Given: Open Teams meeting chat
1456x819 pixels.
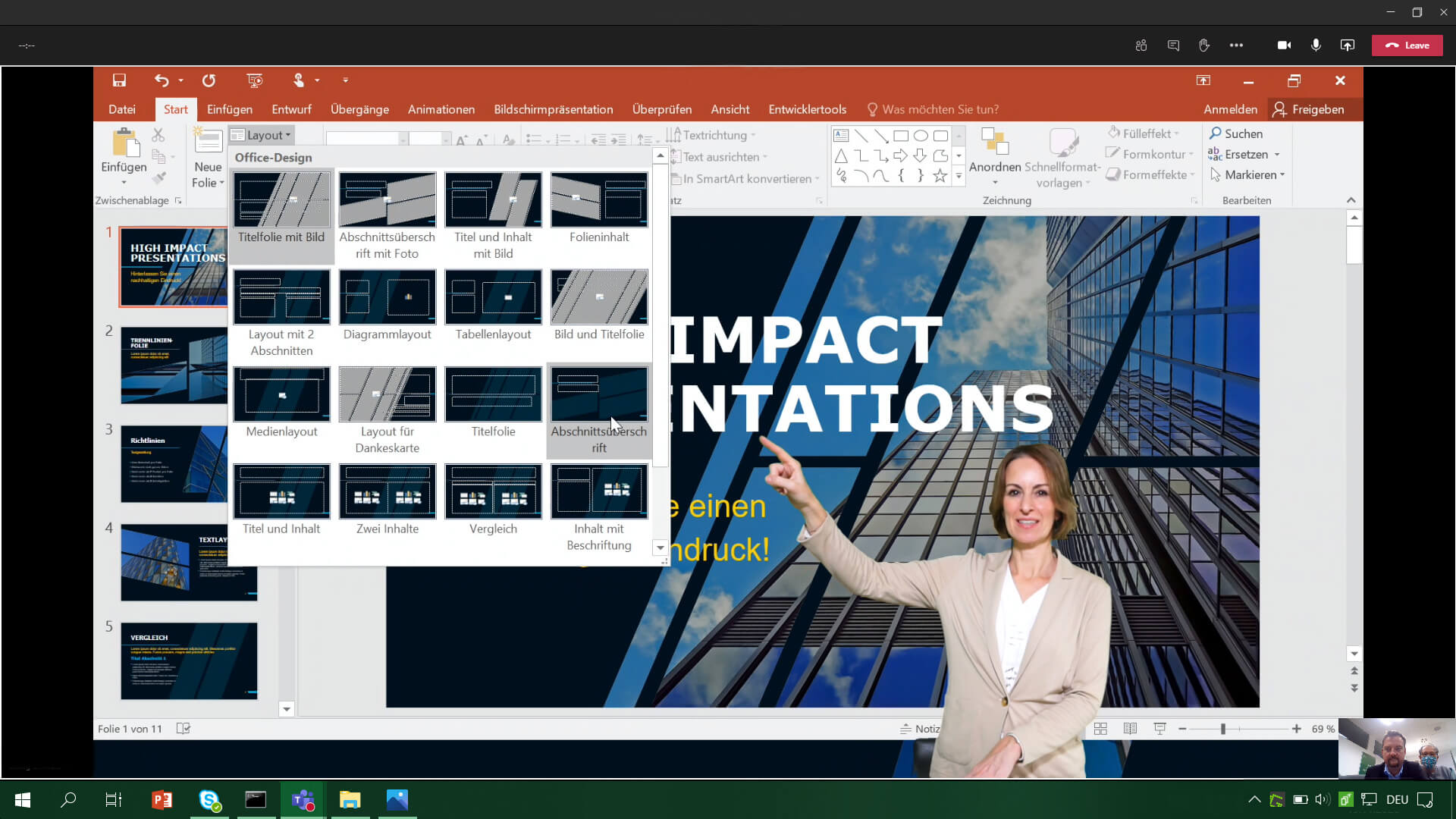Looking at the screenshot, I should pyautogui.click(x=1173, y=45).
